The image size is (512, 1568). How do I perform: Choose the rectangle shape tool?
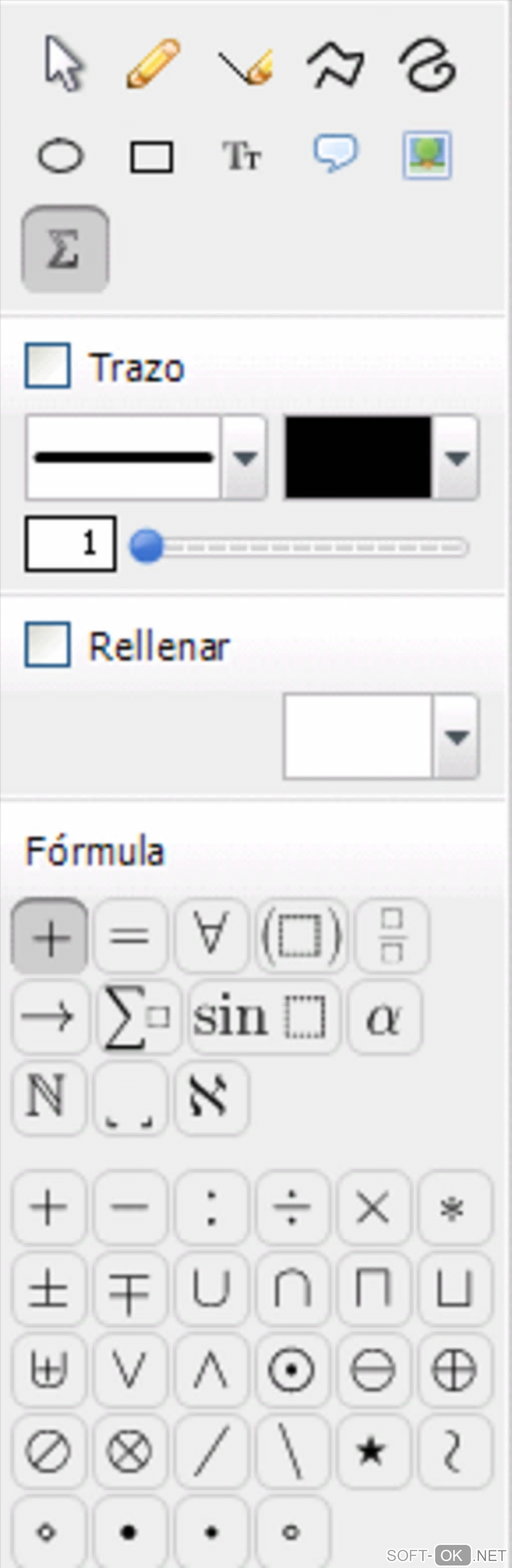[152, 157]
